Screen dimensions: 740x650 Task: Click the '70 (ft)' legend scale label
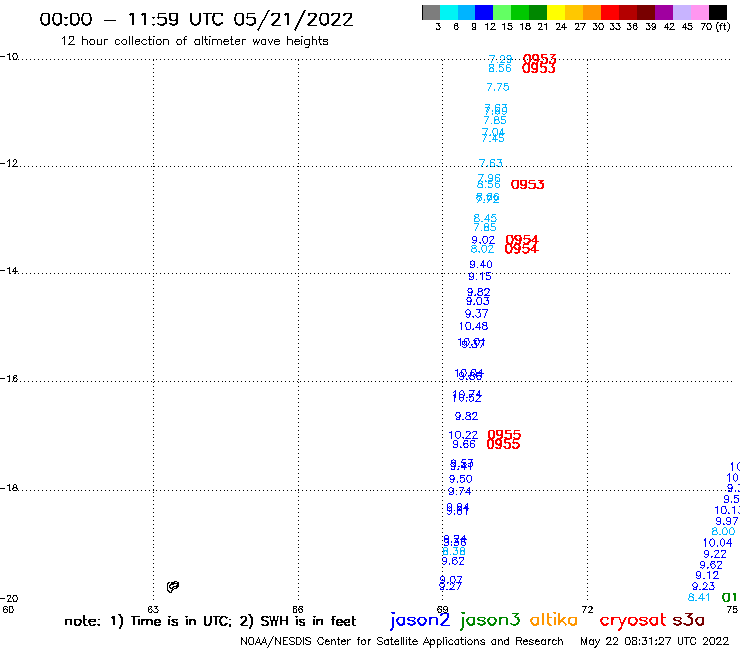pos(715,26)
